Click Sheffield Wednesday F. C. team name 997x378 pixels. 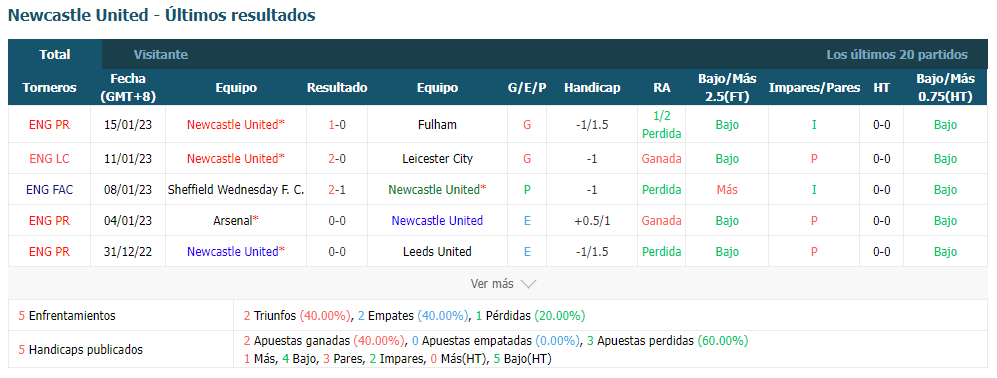point(236,190)
